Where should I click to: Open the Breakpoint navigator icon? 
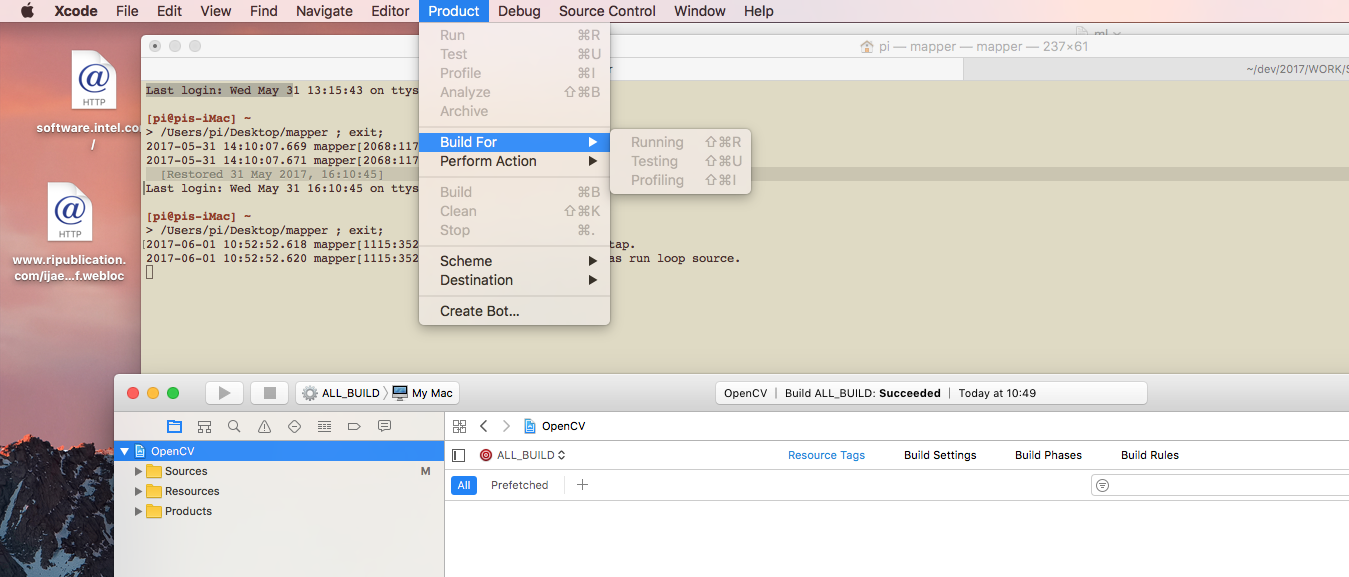pos(354,426)
